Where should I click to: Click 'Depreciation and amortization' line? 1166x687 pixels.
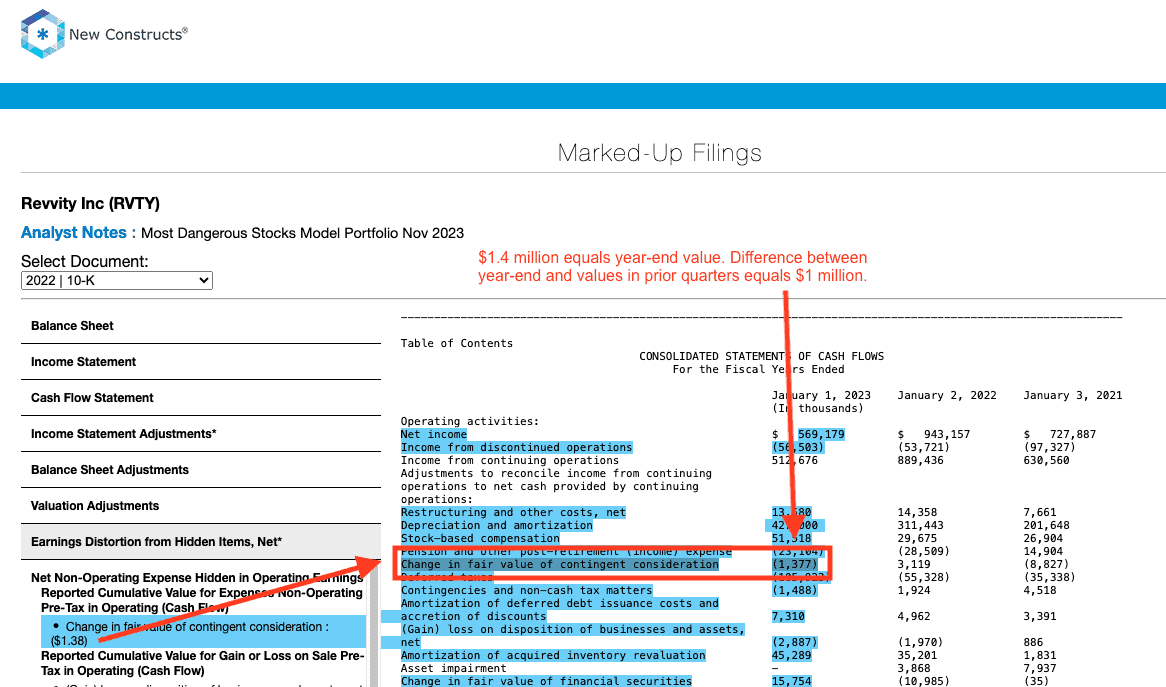coord(496,525)
